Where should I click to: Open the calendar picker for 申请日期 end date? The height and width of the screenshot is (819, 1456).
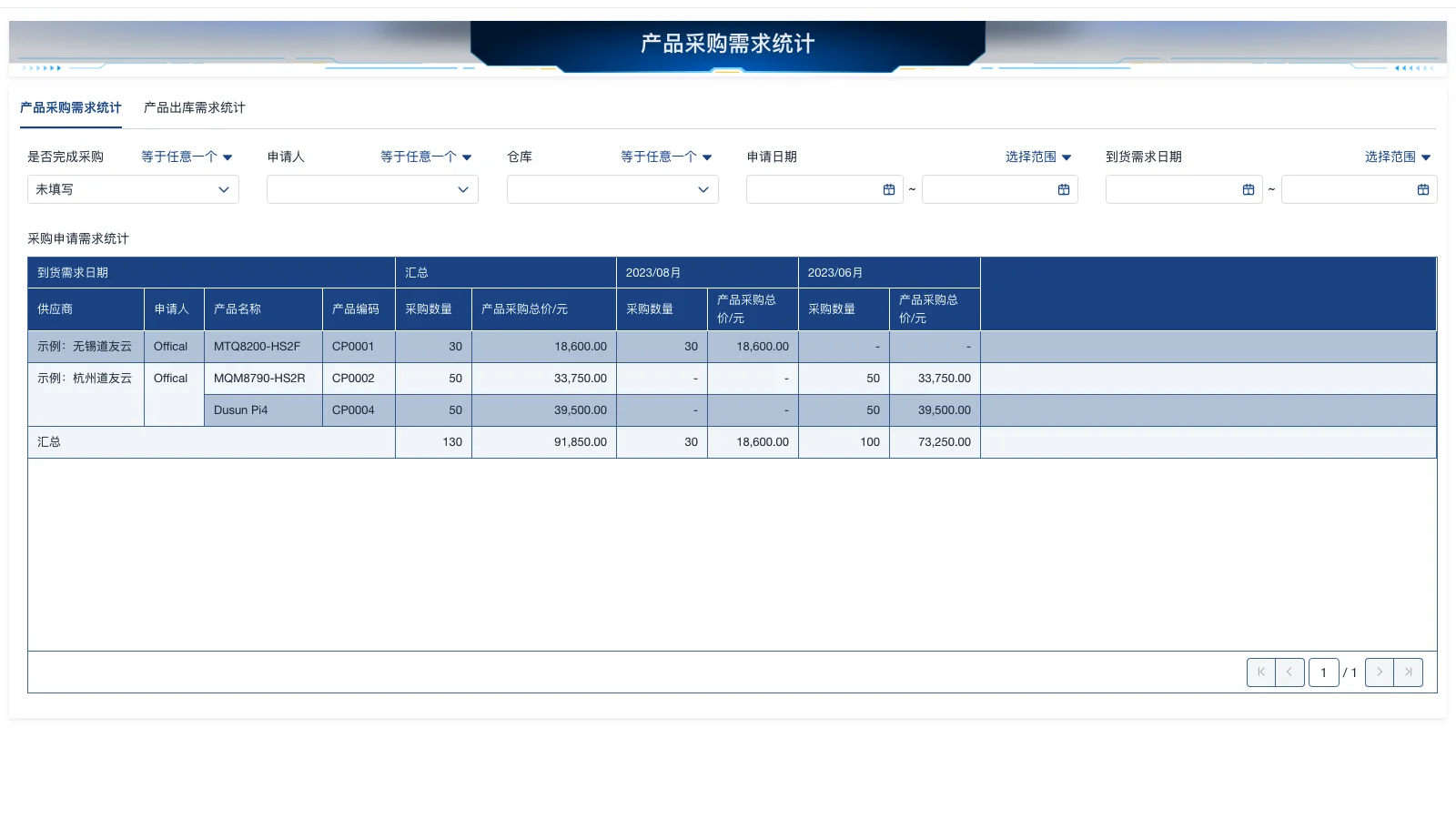point(1065,189)
